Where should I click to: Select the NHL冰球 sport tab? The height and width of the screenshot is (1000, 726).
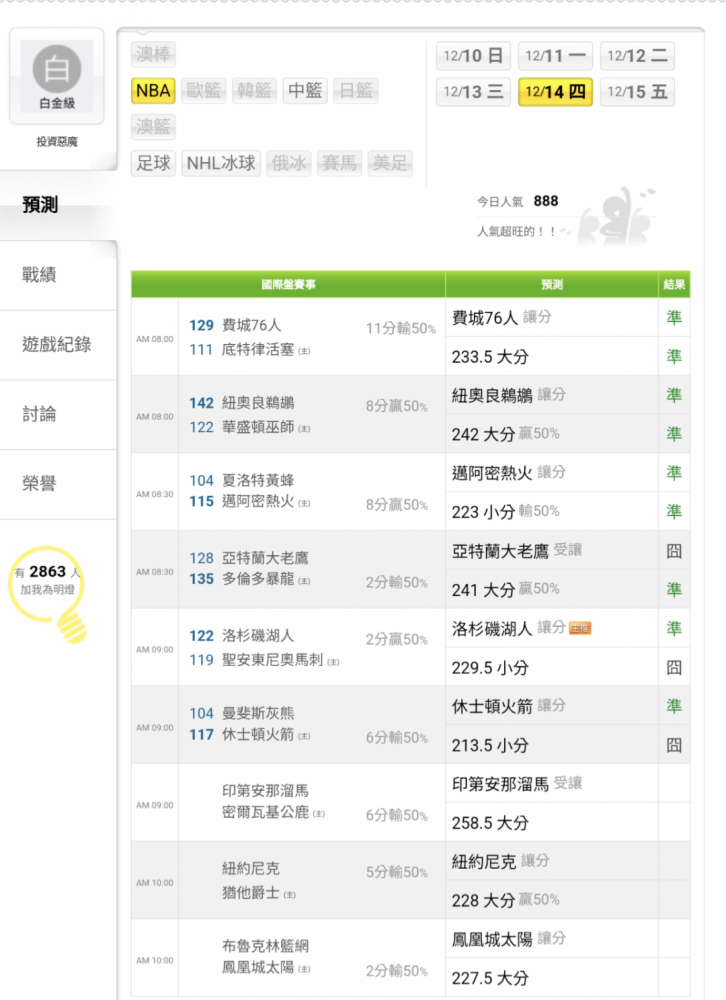click(221, 163)
